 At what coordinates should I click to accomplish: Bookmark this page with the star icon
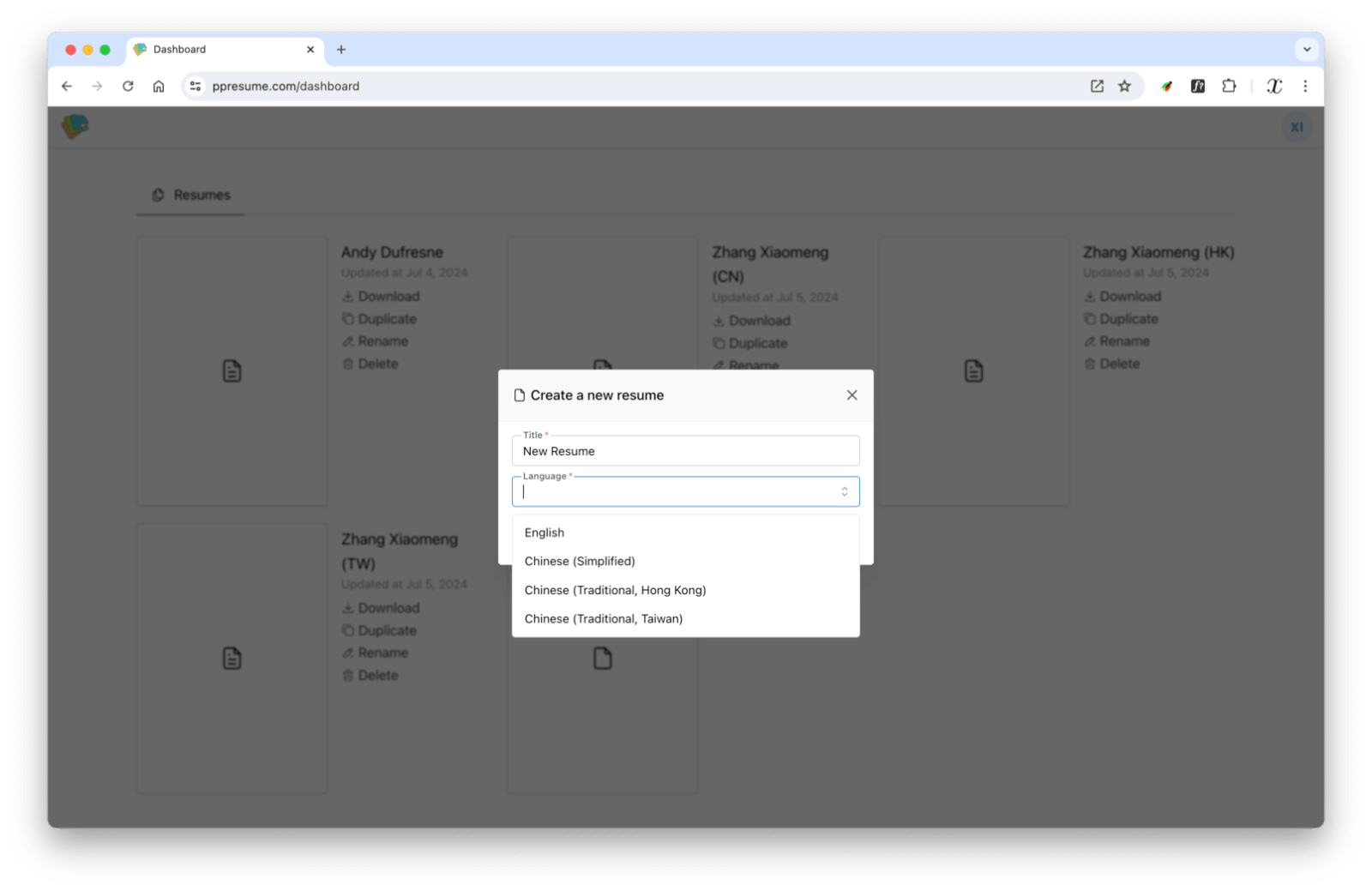coord(1124,86)
